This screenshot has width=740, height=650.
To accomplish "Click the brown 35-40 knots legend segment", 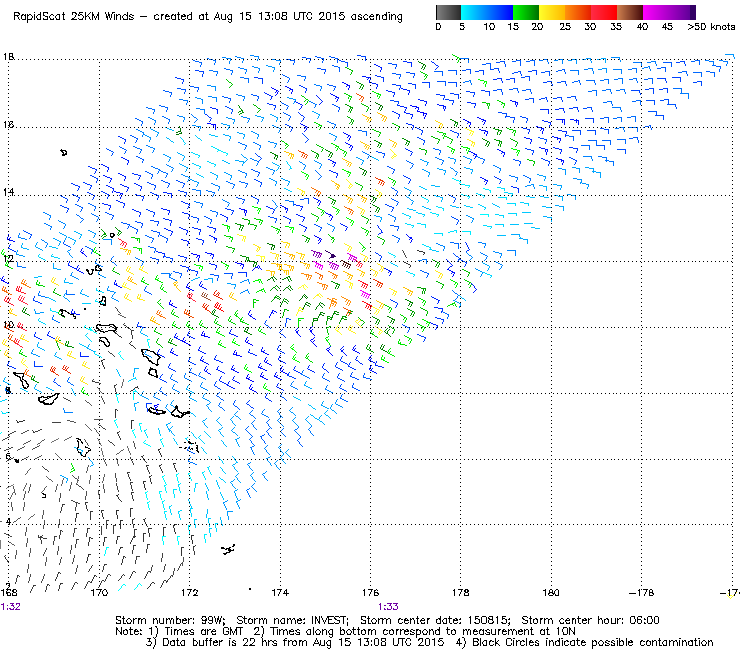I will pyautogui.click(x=630, y=12).
